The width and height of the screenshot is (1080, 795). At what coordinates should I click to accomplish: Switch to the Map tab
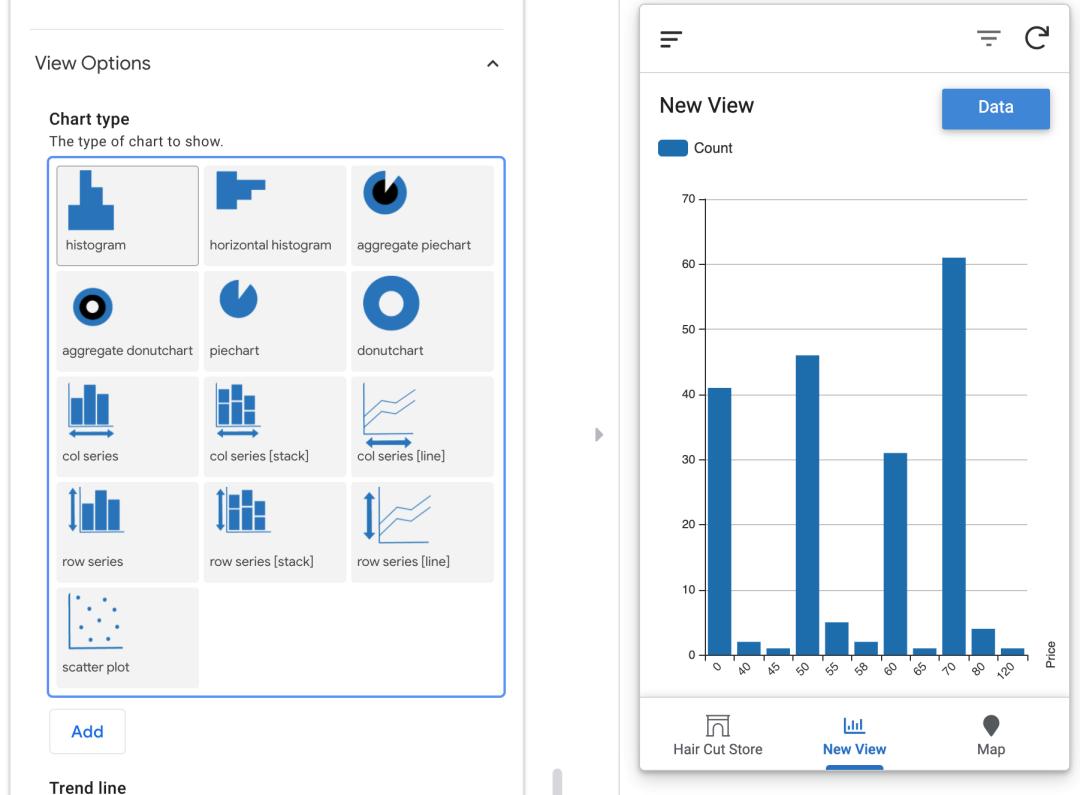(990, 735)
